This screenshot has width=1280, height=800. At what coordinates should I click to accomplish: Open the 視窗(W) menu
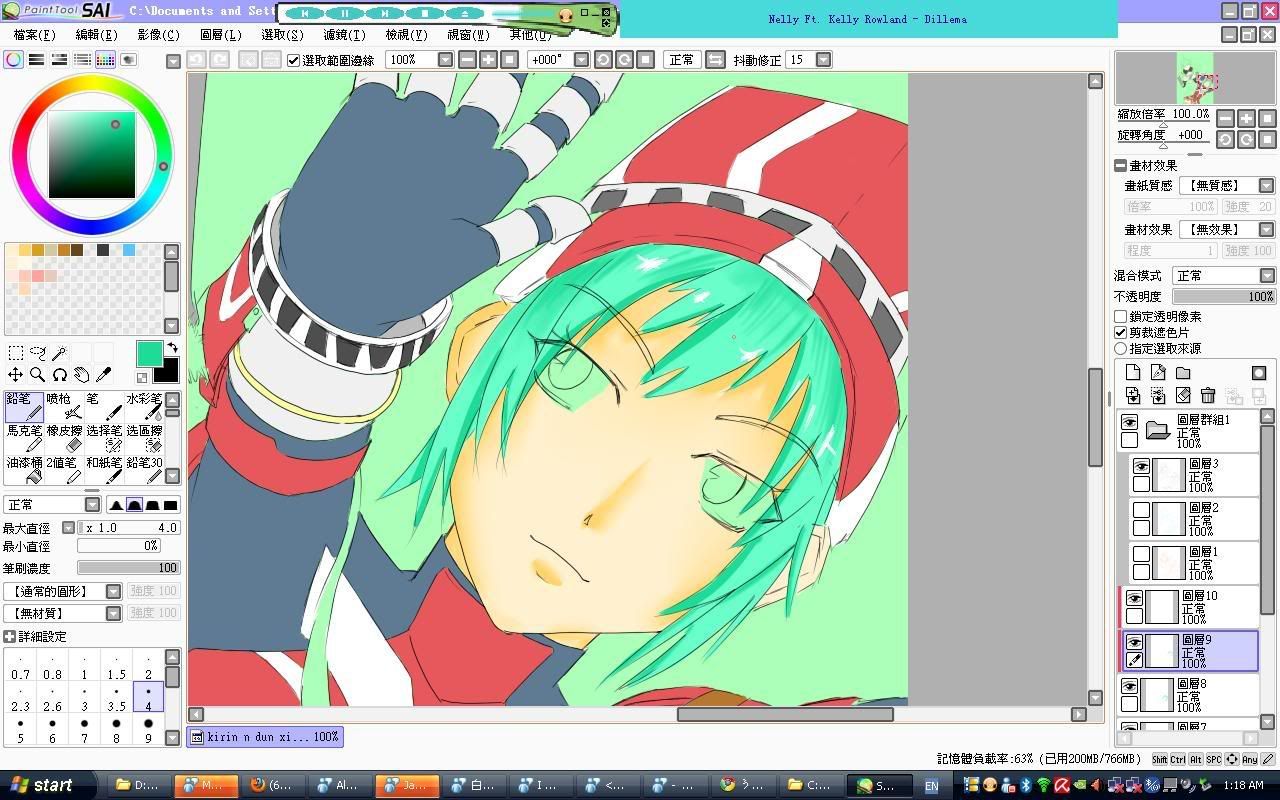(468, 35)
